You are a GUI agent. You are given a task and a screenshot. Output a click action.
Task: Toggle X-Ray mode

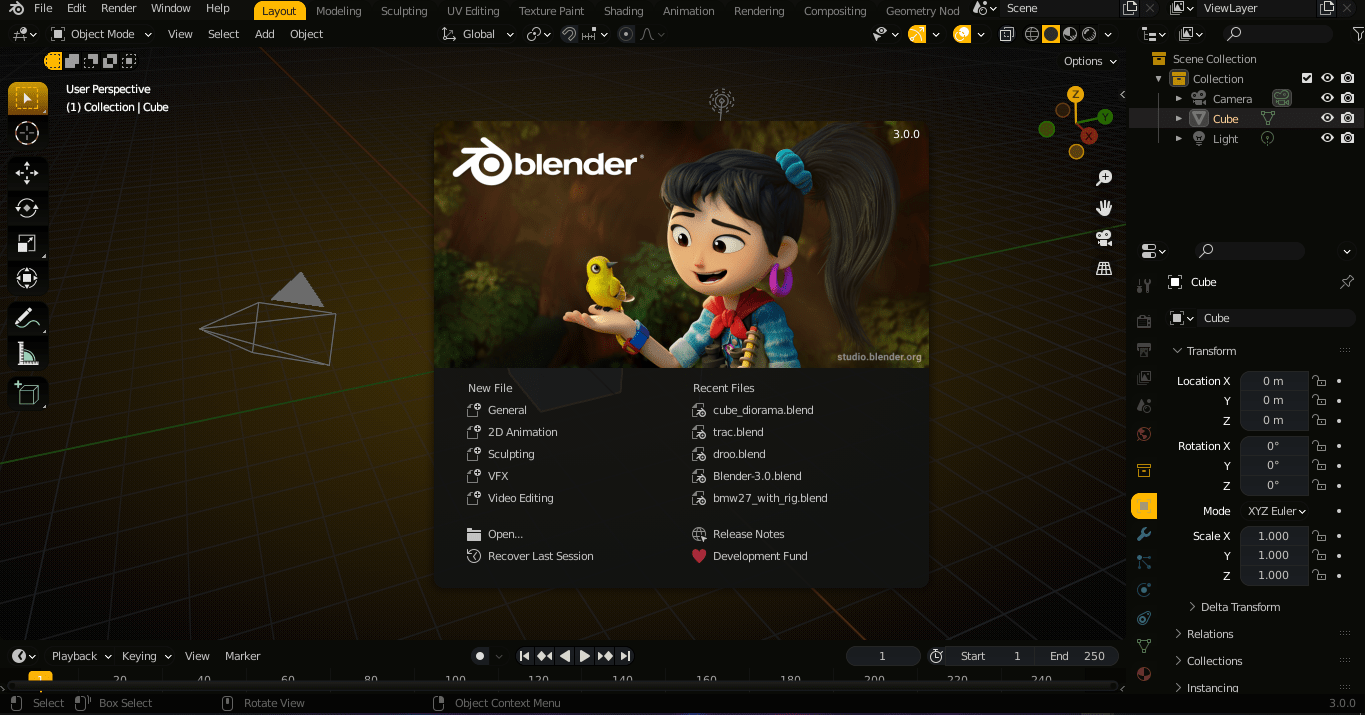[1009, 34]
